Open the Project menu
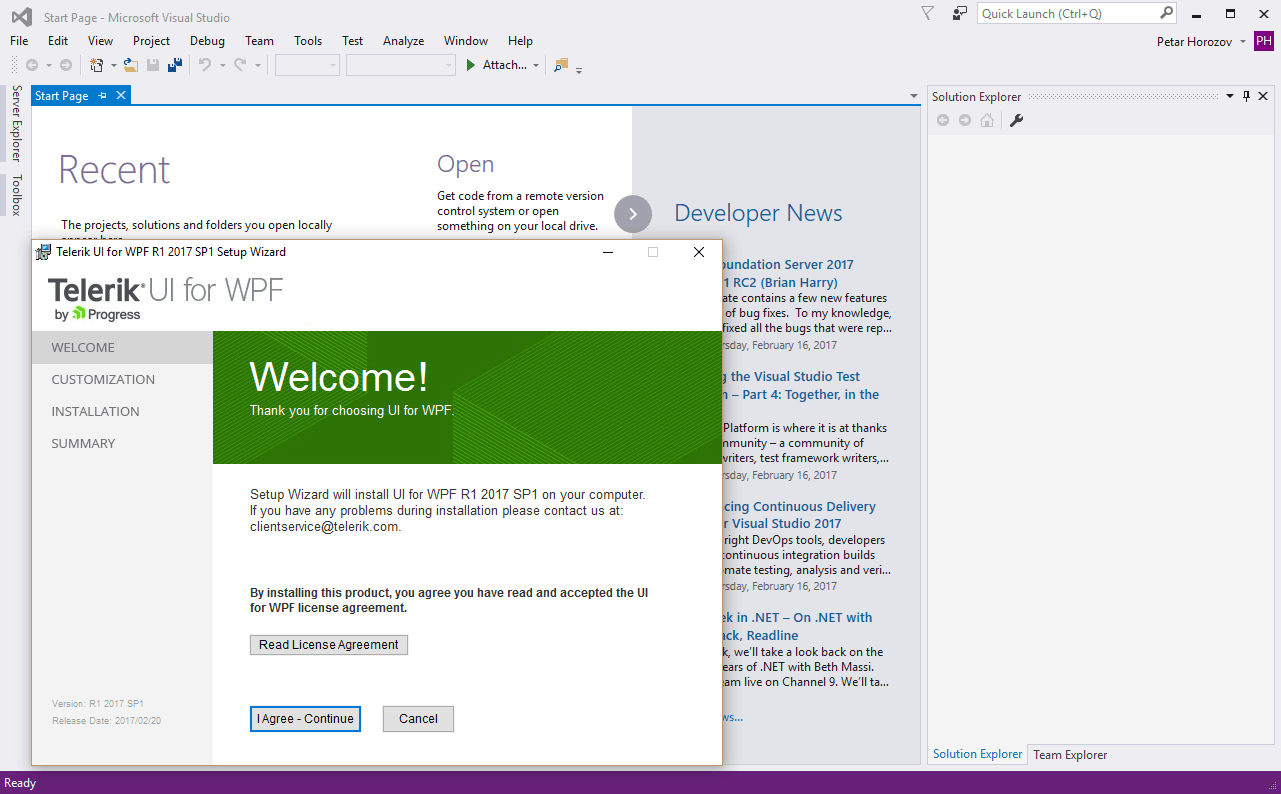This screenshot has width=1281, height=794. point(151,41)
